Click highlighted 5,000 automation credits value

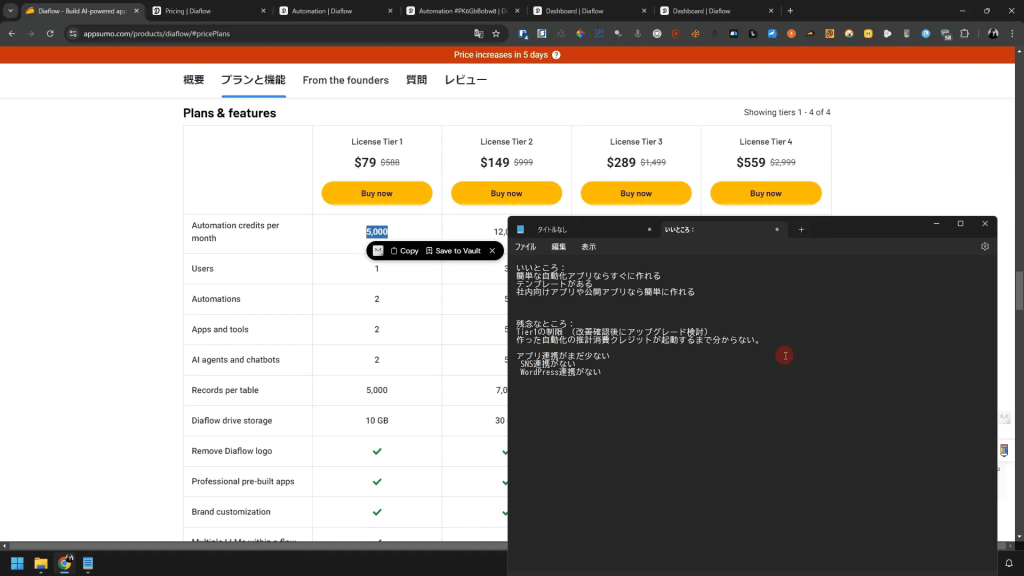(x=377, y=231)
